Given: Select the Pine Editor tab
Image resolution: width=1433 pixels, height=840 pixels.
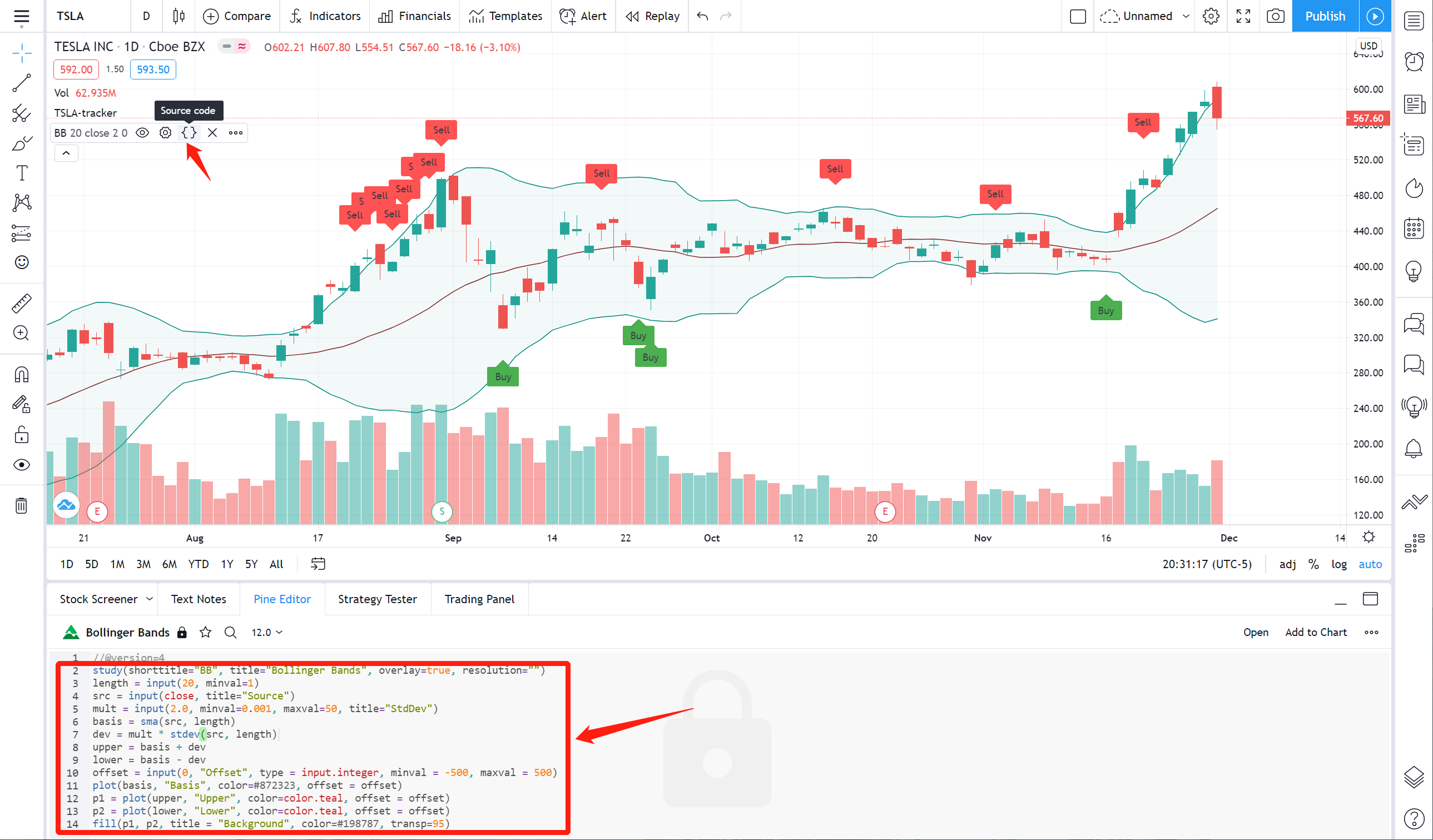Looking at the screenshot, I should coord(282,599).
